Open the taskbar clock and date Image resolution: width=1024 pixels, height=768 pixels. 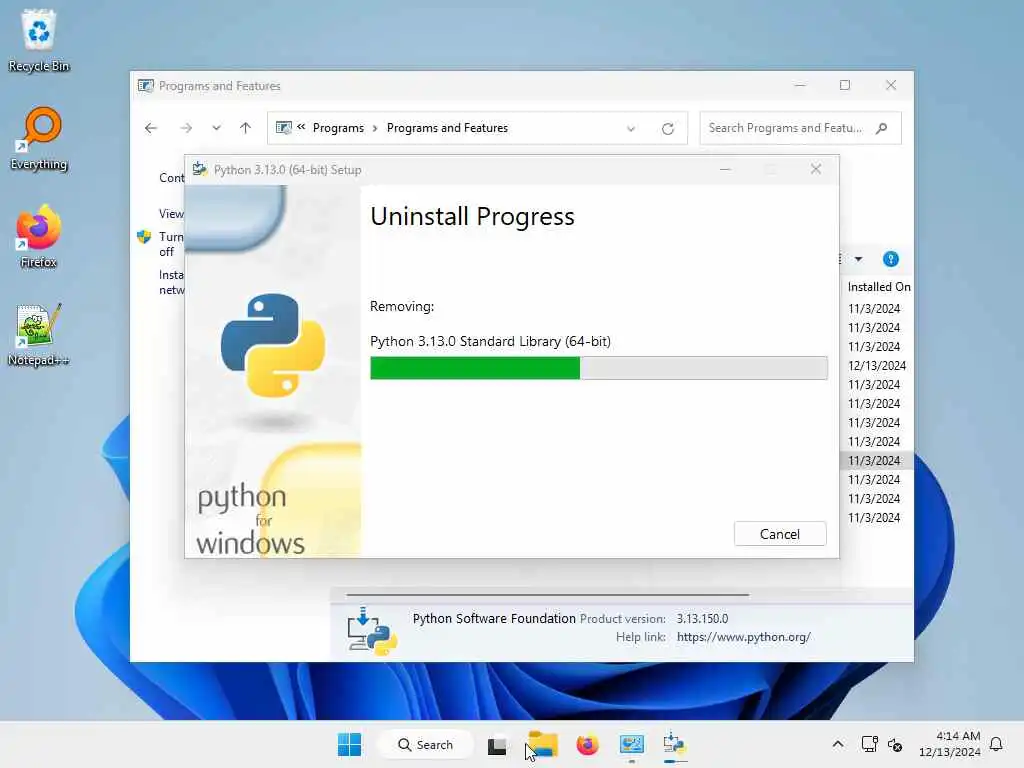click(950, 744)
